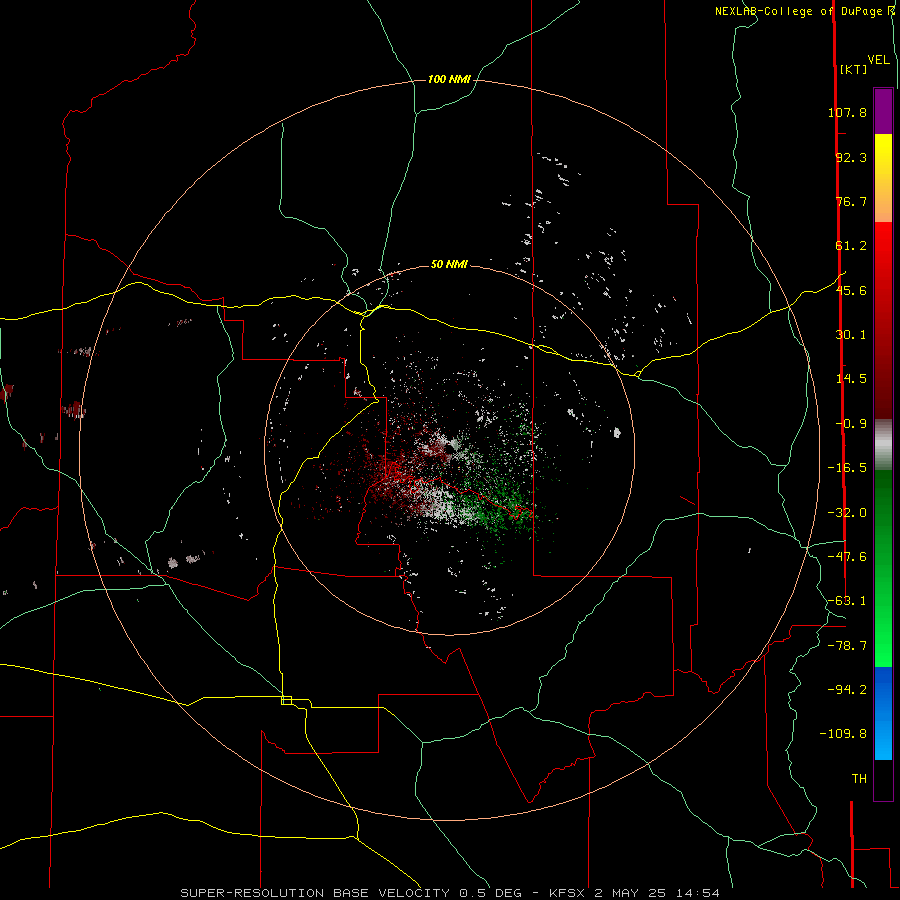This screenshot has width=900, height=900.
Task: Click the blue segment of velocity color bar
Action: point(883,713)
